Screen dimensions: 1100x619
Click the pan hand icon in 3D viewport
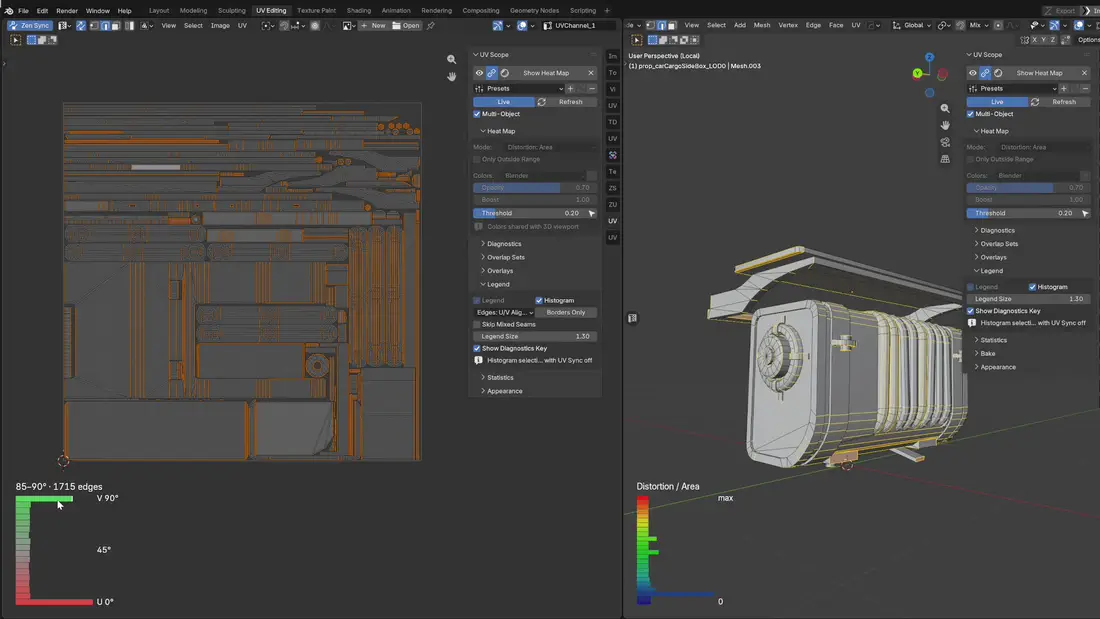point(945,125)
